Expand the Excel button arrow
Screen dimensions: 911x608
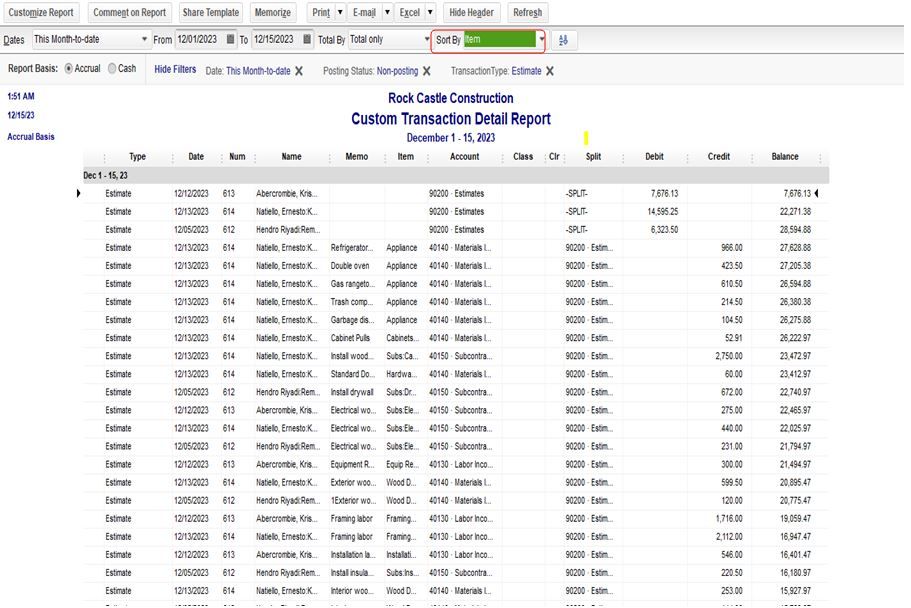(430, 12)
